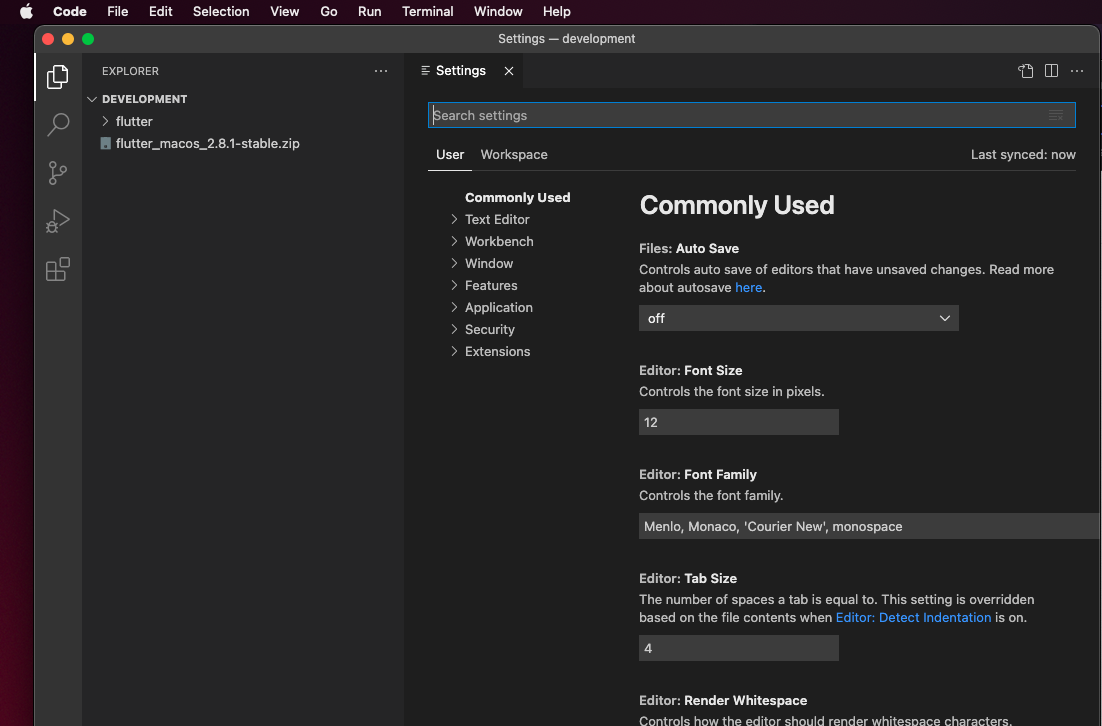1102x726 pixels.
Task: Click the Files: Auto Save setting title
Action: (x=689, y=249)
